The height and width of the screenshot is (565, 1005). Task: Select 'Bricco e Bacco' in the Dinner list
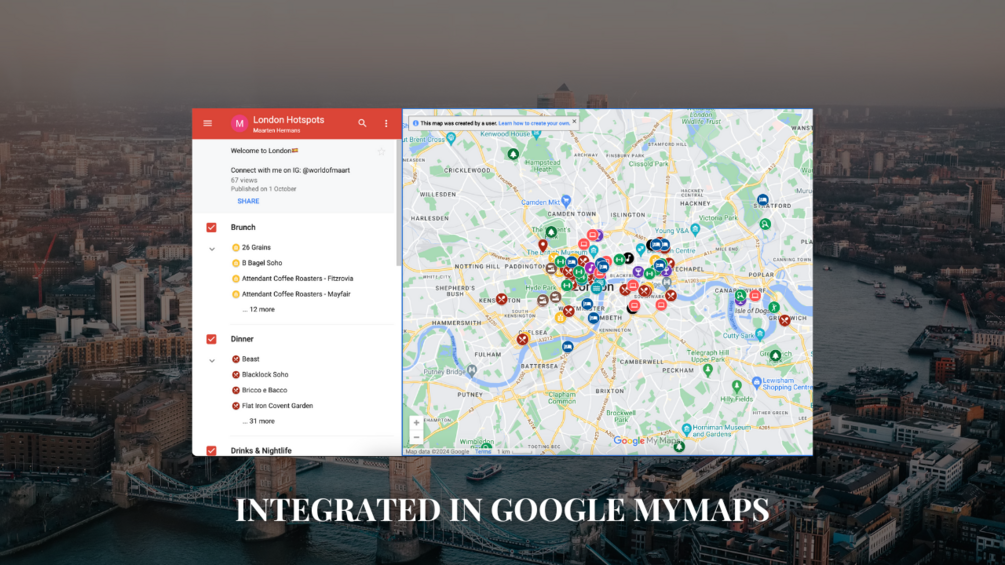pyautogui.click(x=265, y=389)
